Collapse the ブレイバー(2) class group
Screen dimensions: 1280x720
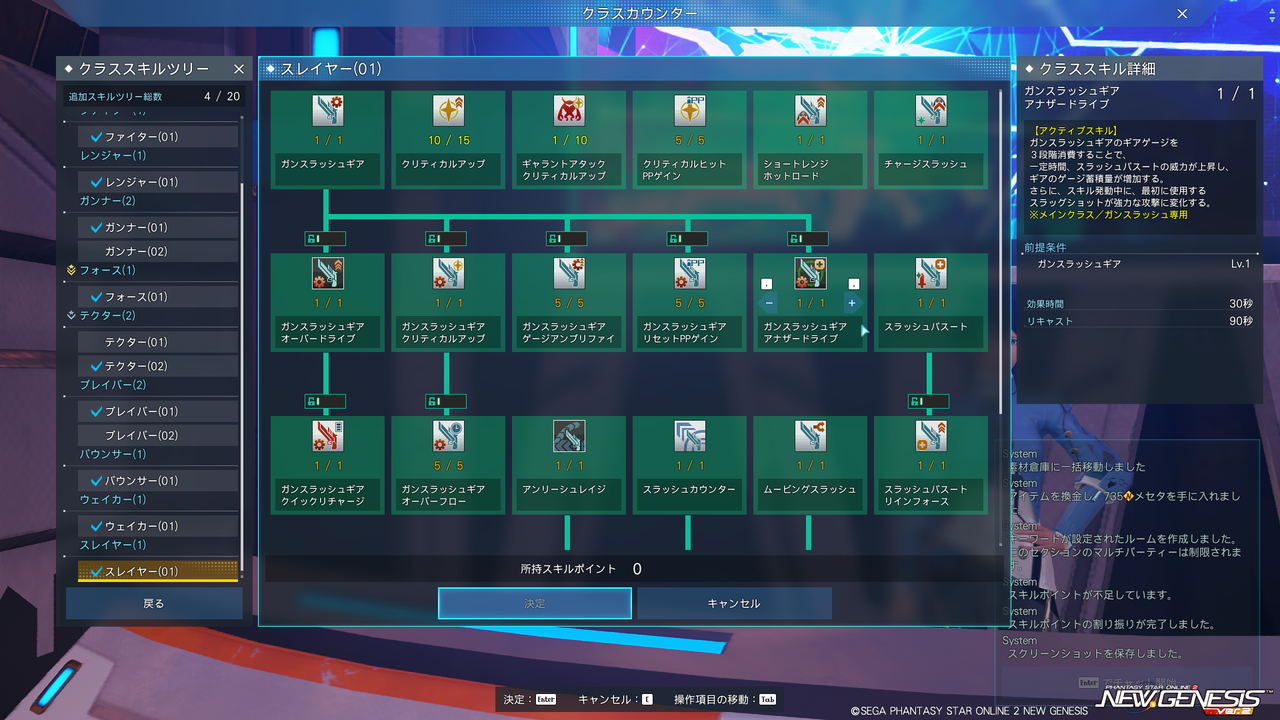113,385
